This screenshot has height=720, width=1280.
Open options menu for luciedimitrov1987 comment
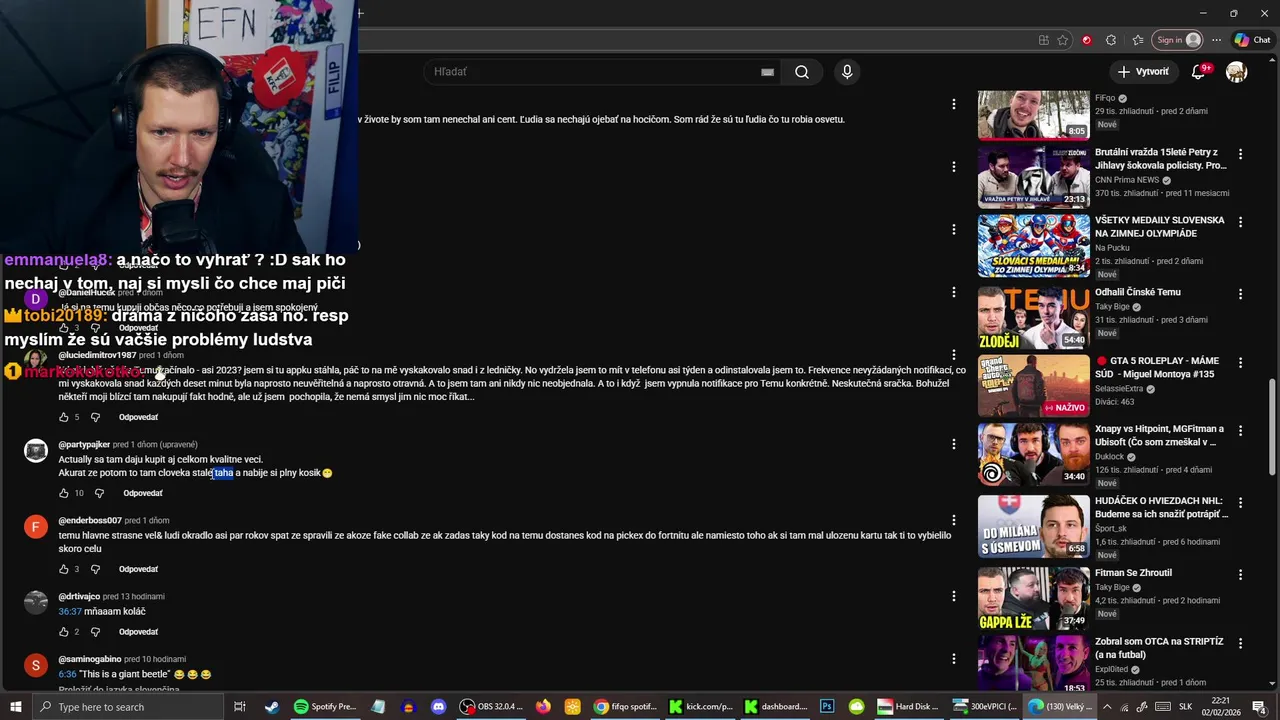click(x=954, y=355)
